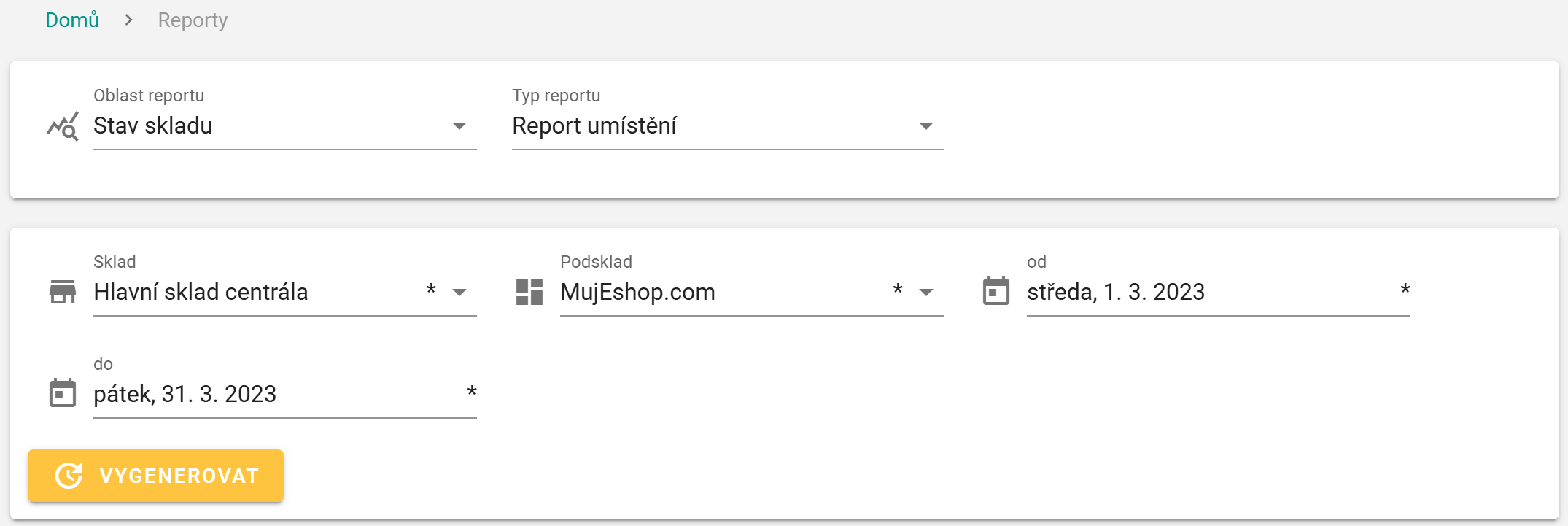The width and height of the screenshot is (1568, 526).
Task: Click the refresh icon on Vygenerovat button
Action: point(69,476)
